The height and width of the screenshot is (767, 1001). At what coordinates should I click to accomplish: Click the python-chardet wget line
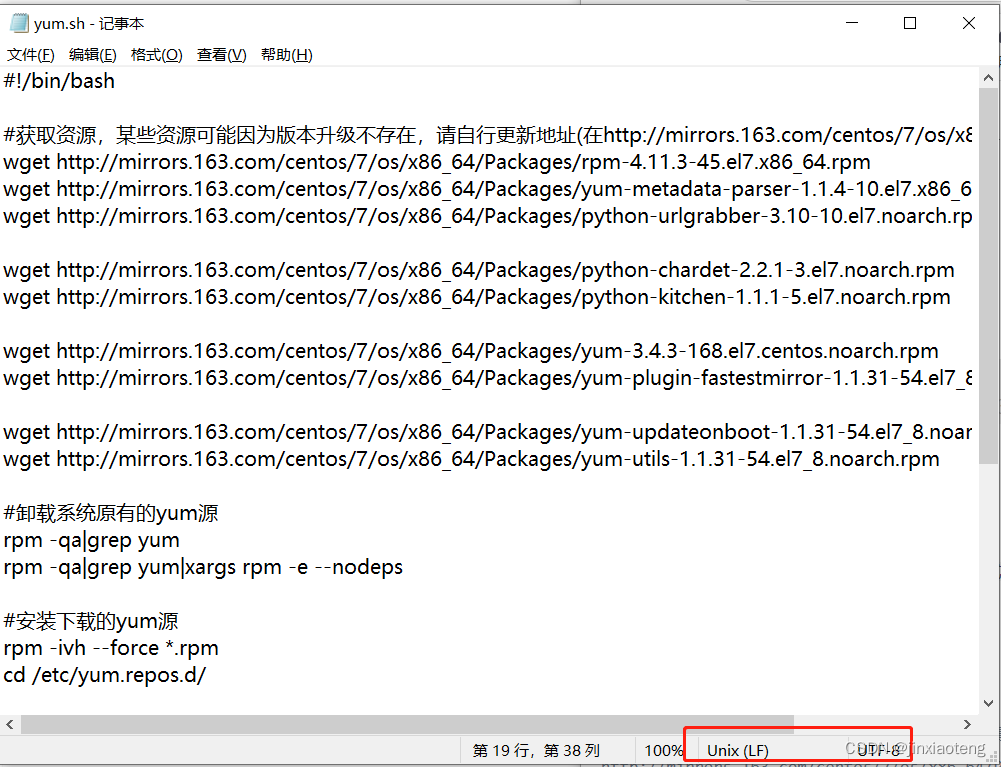click(479, 270)
